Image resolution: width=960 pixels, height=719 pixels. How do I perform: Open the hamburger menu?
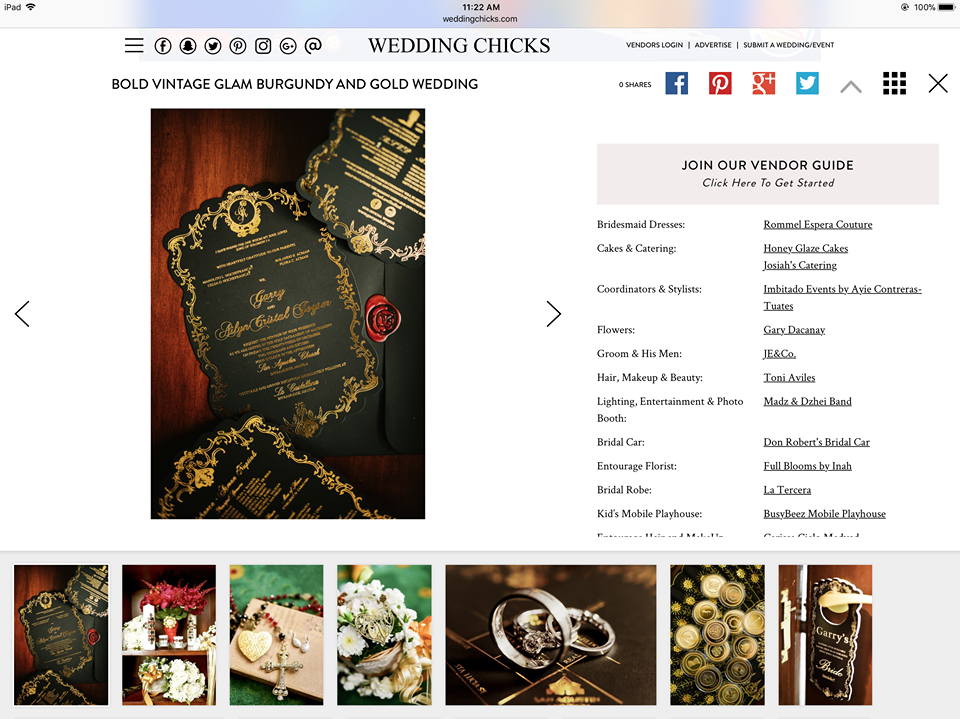pos(134,45)
